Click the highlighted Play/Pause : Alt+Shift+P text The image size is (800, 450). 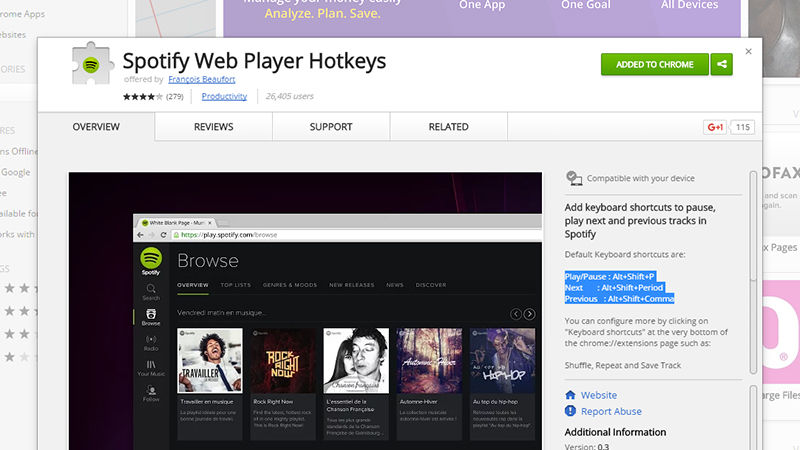point(610,276)
